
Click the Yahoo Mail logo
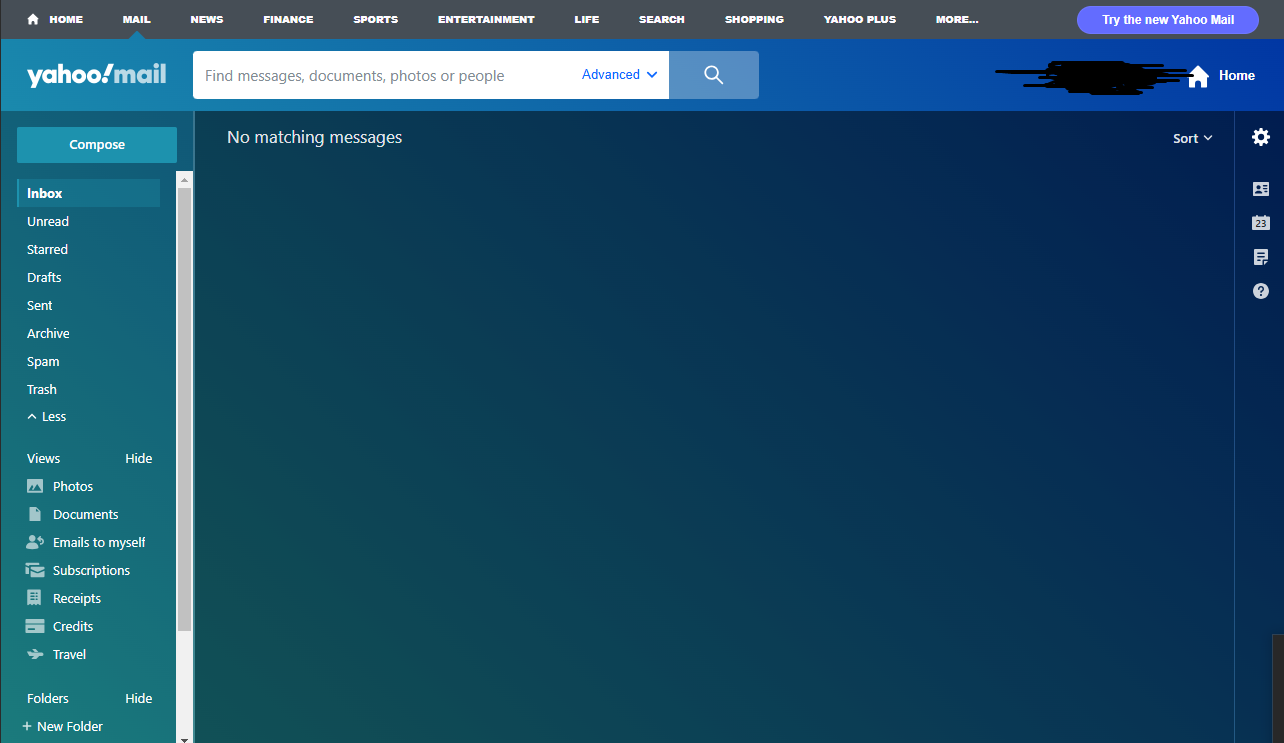pyautogui.click(x=96, y=74)
